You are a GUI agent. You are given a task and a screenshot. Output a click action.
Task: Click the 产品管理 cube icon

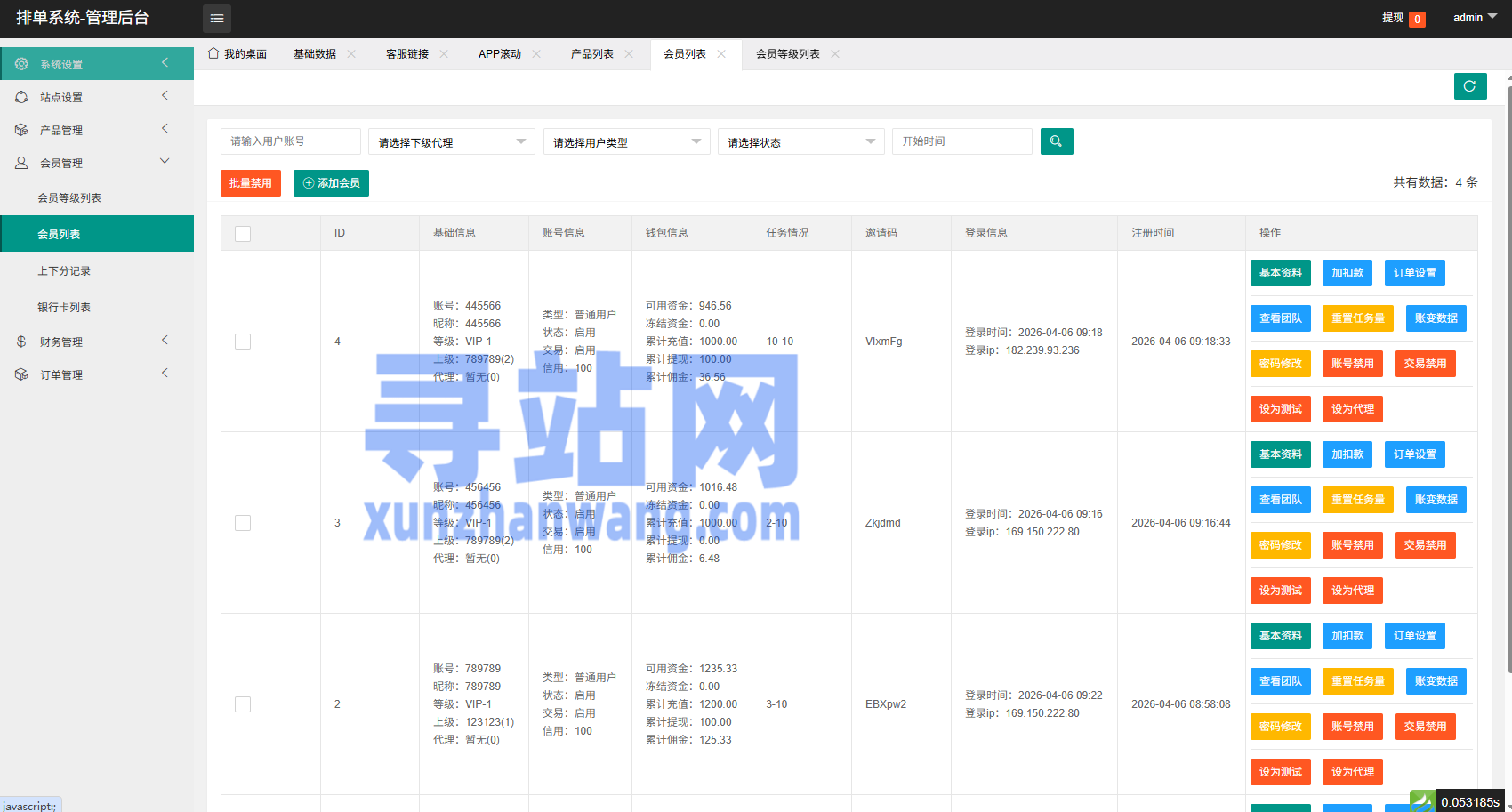[21, 130]
